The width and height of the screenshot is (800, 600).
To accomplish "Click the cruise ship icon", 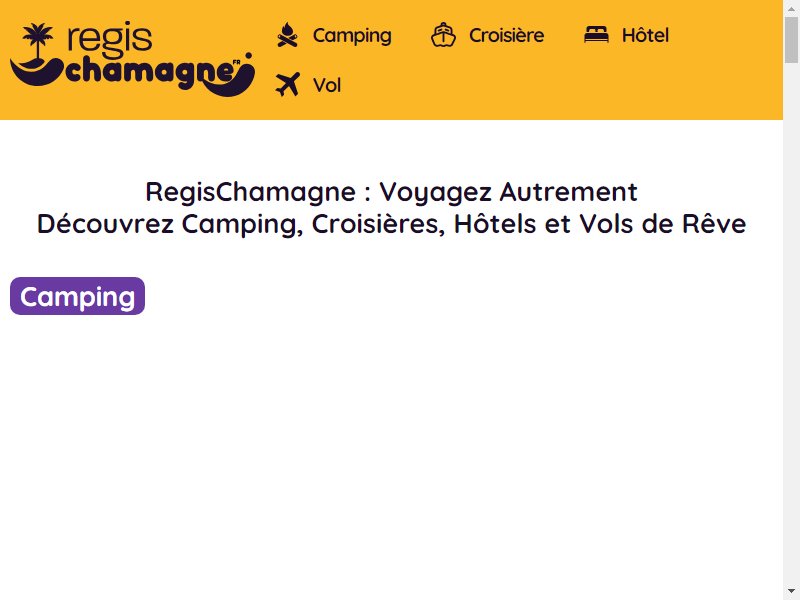I will [x=443, y=35].
